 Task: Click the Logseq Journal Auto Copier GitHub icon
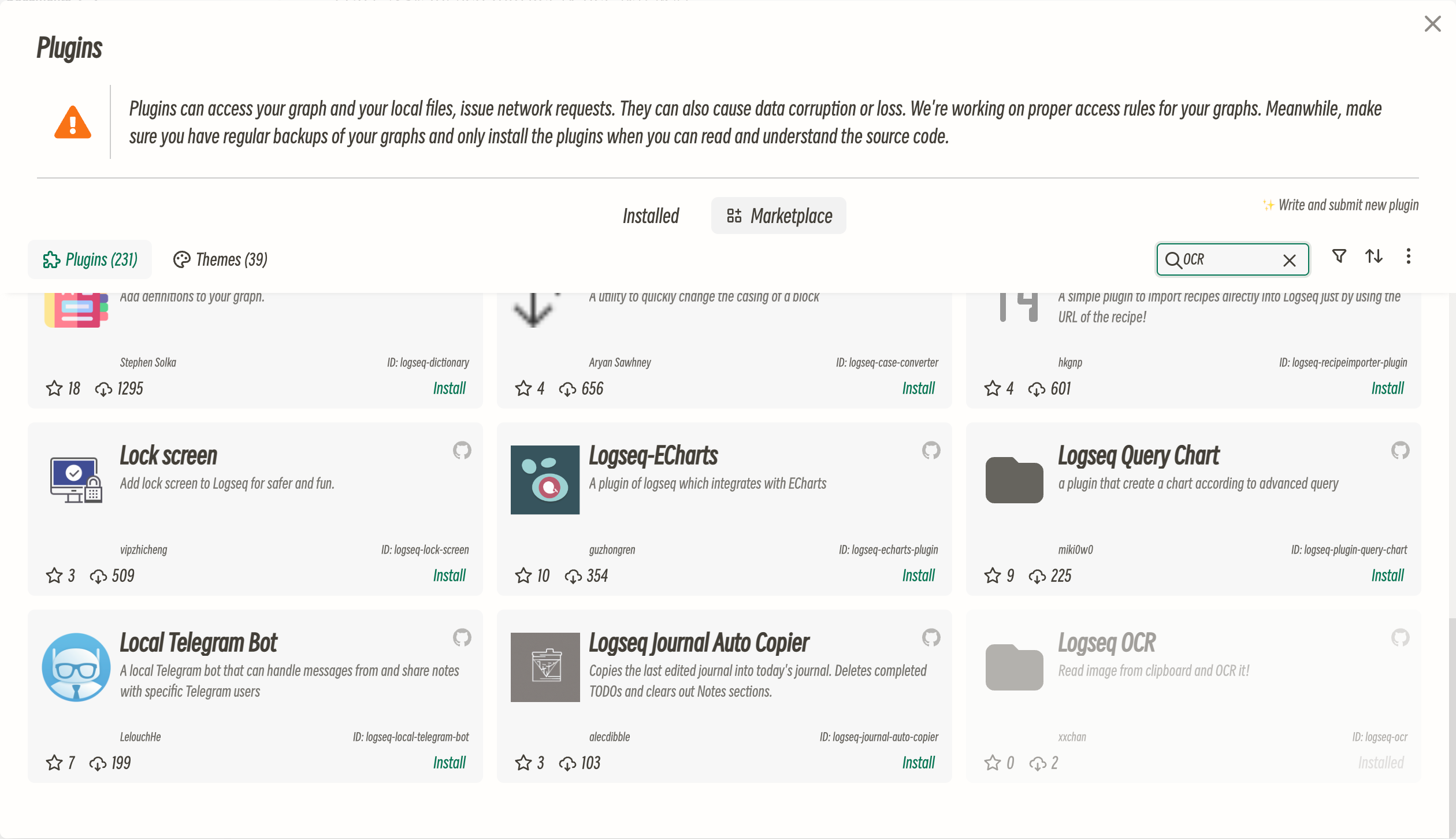point(931,638)
